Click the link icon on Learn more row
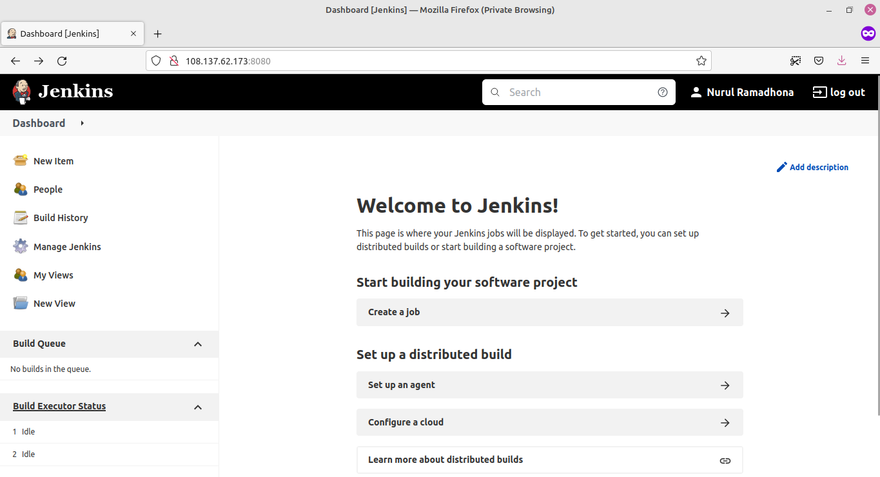The height and width of the screenshot is (477, 880). click(x=725, y=461)
